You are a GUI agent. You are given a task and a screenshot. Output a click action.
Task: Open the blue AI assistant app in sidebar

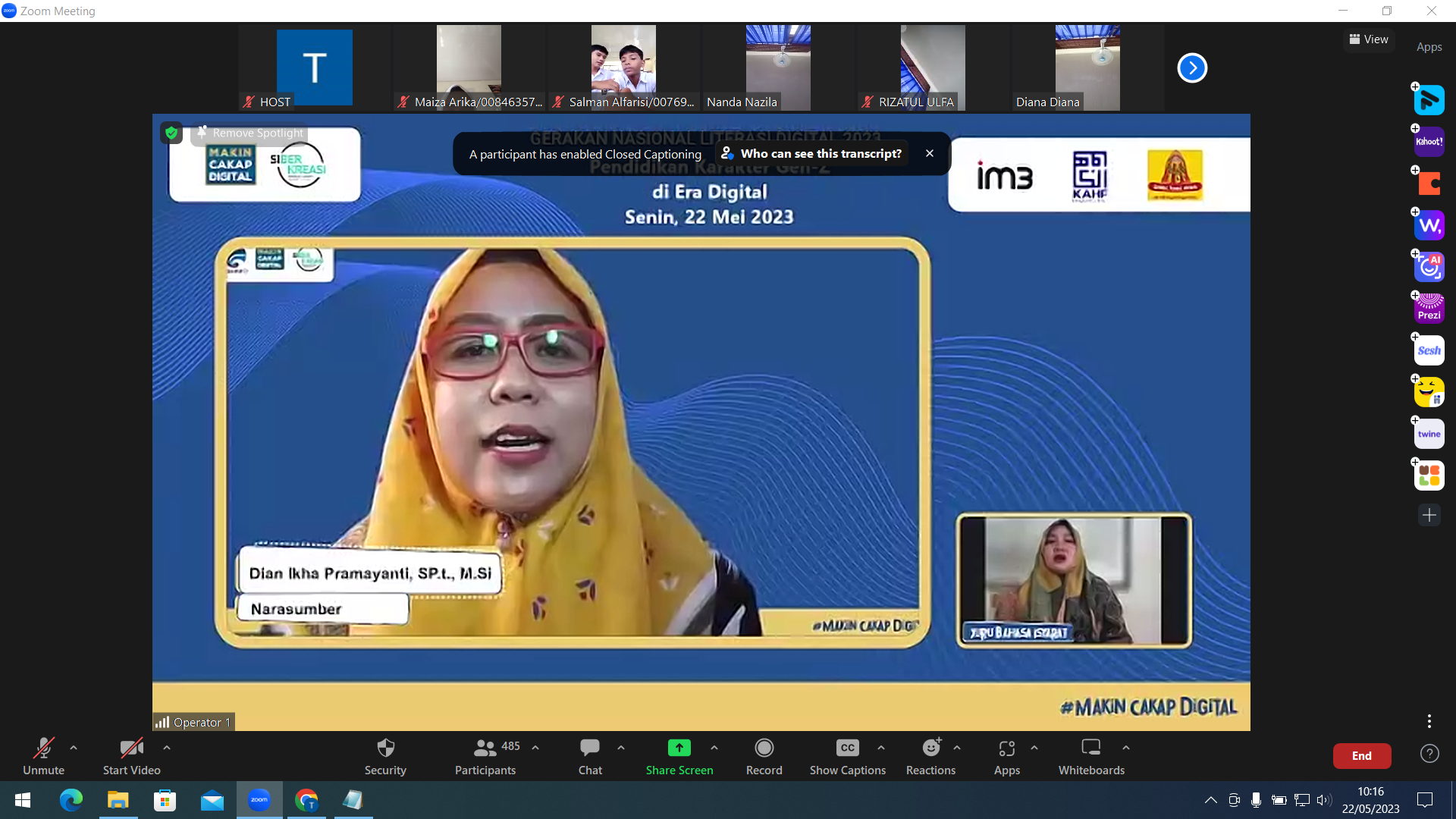click(x=1429, y=267)
